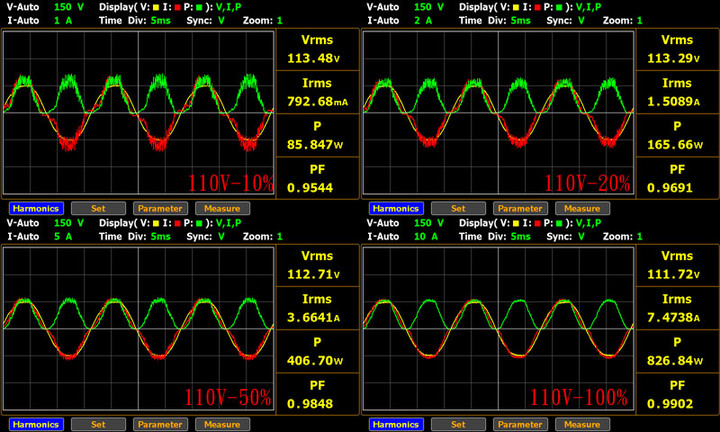
Task: Select the Irms reading 7.4738A
Action: [674, 317]
